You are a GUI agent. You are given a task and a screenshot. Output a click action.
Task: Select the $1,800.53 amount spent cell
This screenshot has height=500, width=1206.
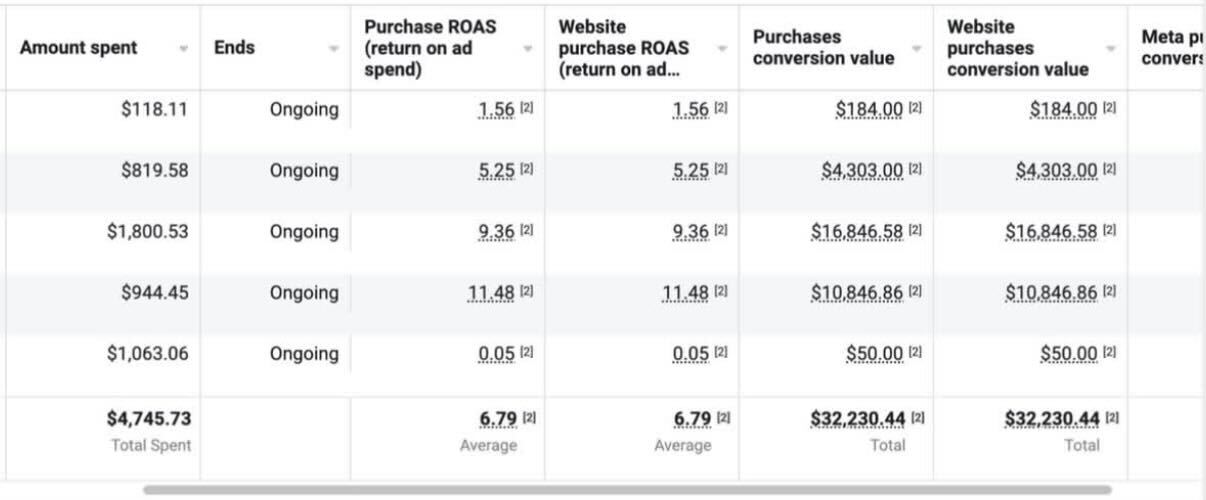(x=147, y=232)
